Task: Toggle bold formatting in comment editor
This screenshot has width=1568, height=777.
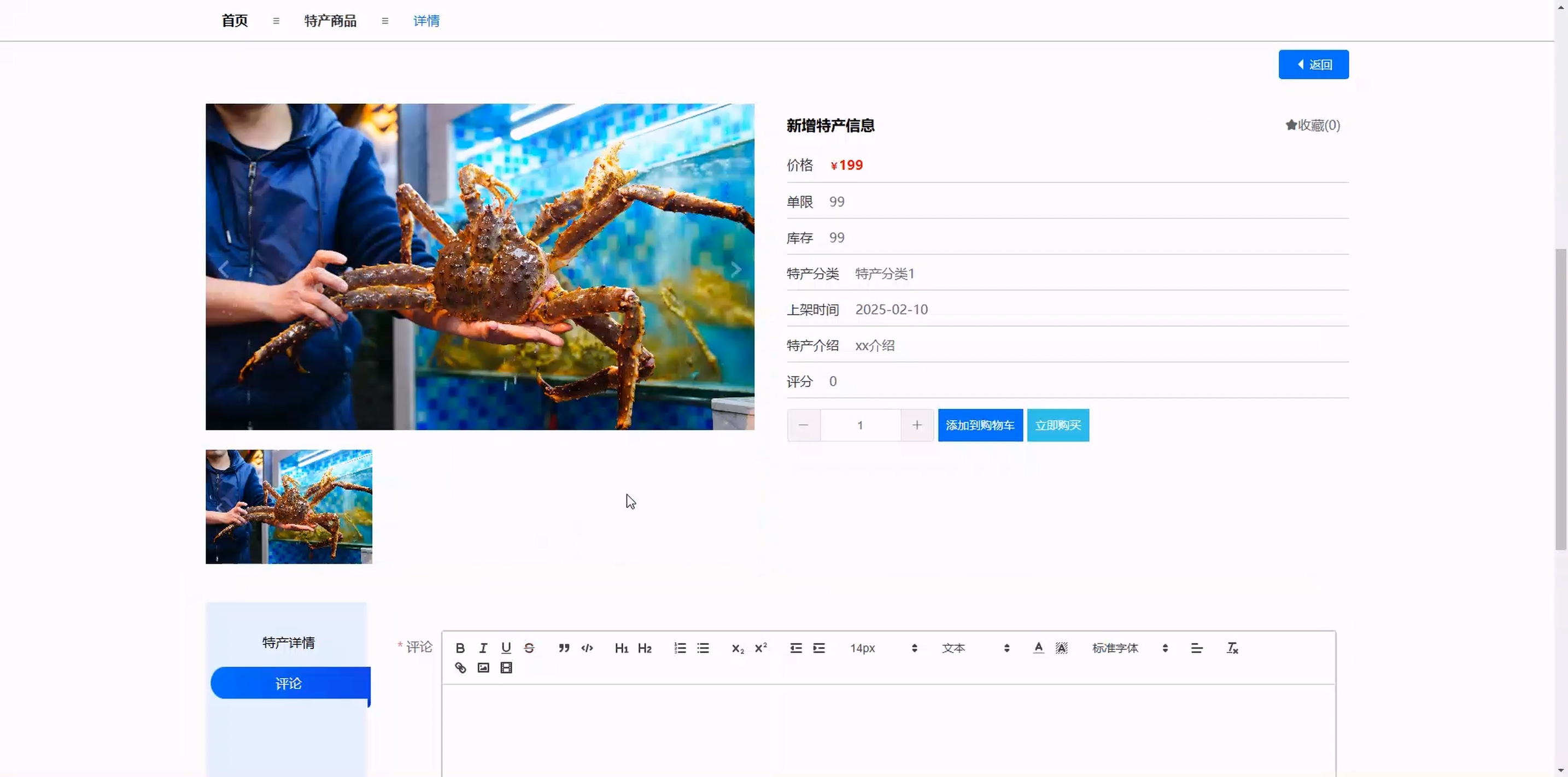Action: (460, 648)
